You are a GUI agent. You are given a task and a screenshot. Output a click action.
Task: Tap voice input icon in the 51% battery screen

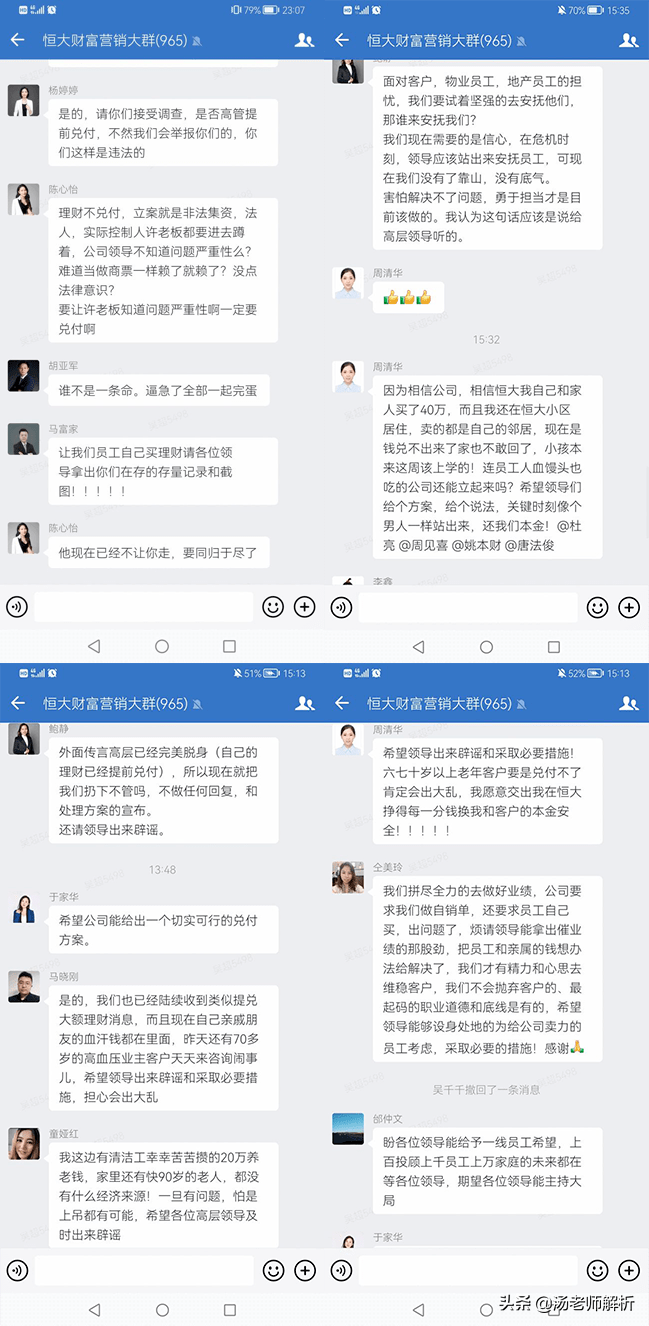(16, 1270)
